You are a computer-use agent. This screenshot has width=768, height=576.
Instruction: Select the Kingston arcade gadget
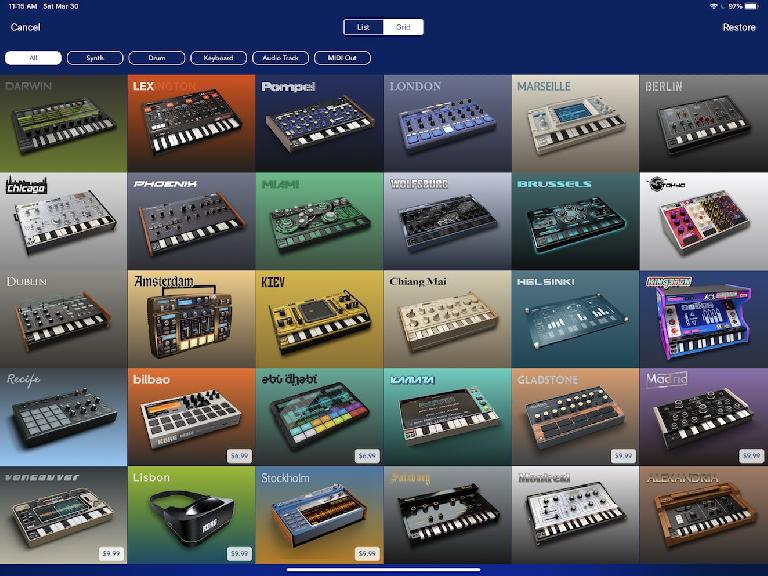click(x=704, y=319)
